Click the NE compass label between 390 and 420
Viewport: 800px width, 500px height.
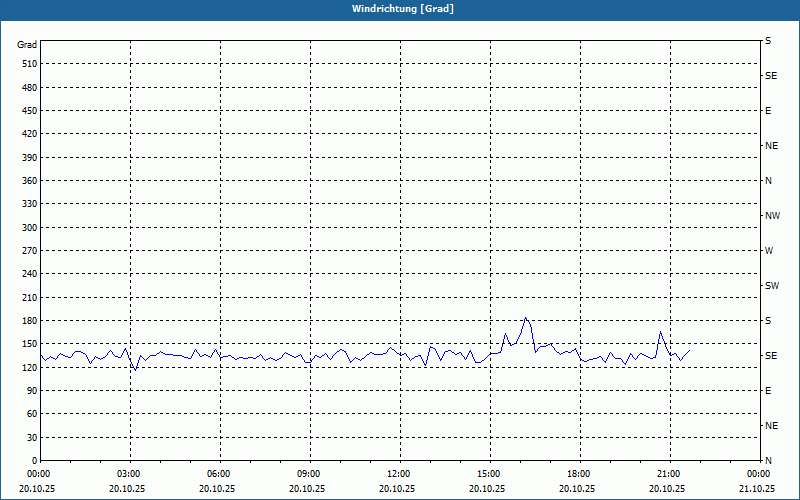[x=771, y=146]
